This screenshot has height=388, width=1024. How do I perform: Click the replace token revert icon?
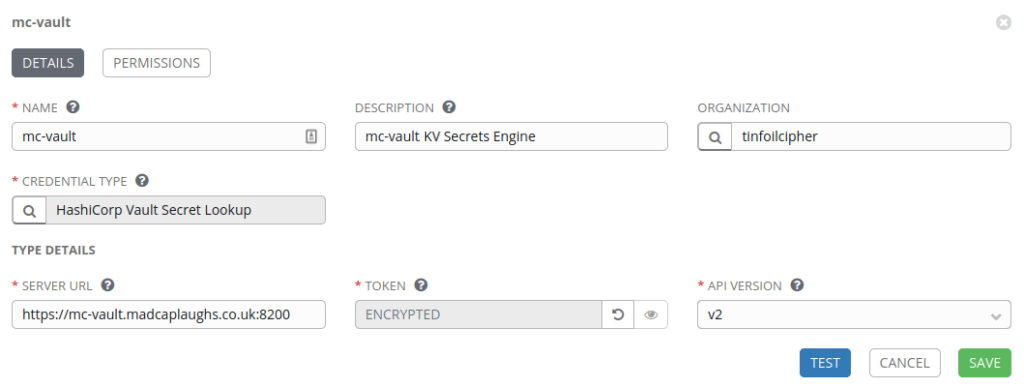click(618, 315)
